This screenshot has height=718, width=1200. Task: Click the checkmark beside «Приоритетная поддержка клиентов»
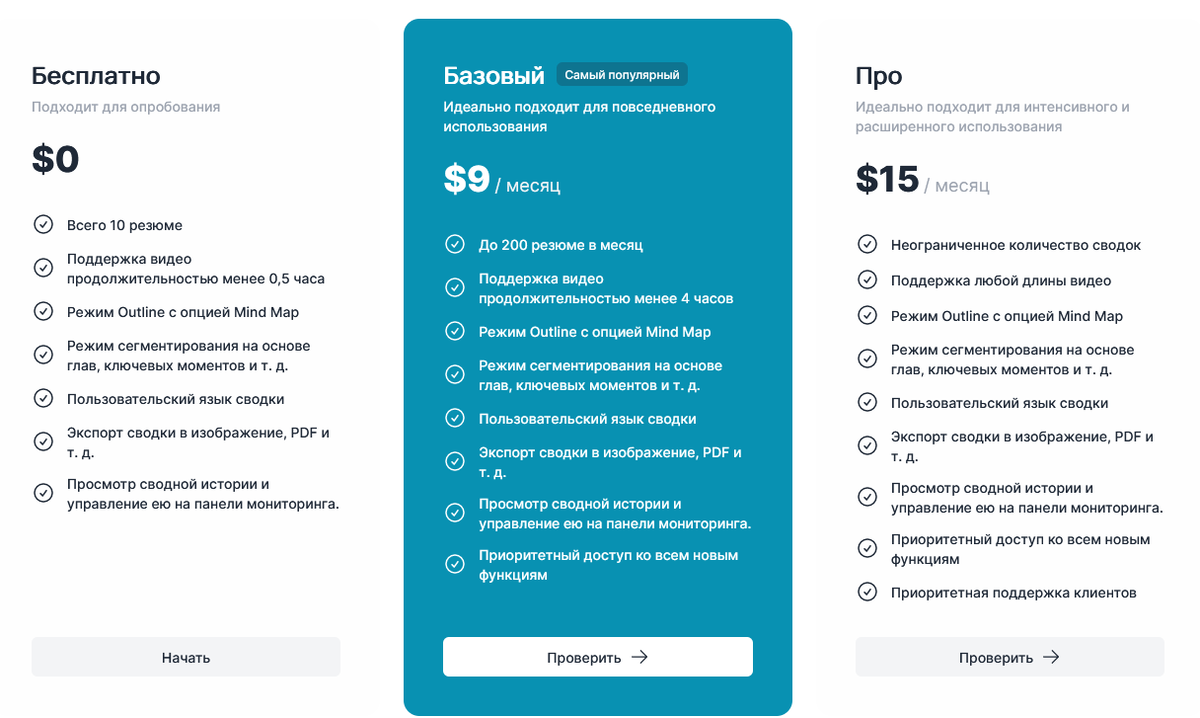866,592
